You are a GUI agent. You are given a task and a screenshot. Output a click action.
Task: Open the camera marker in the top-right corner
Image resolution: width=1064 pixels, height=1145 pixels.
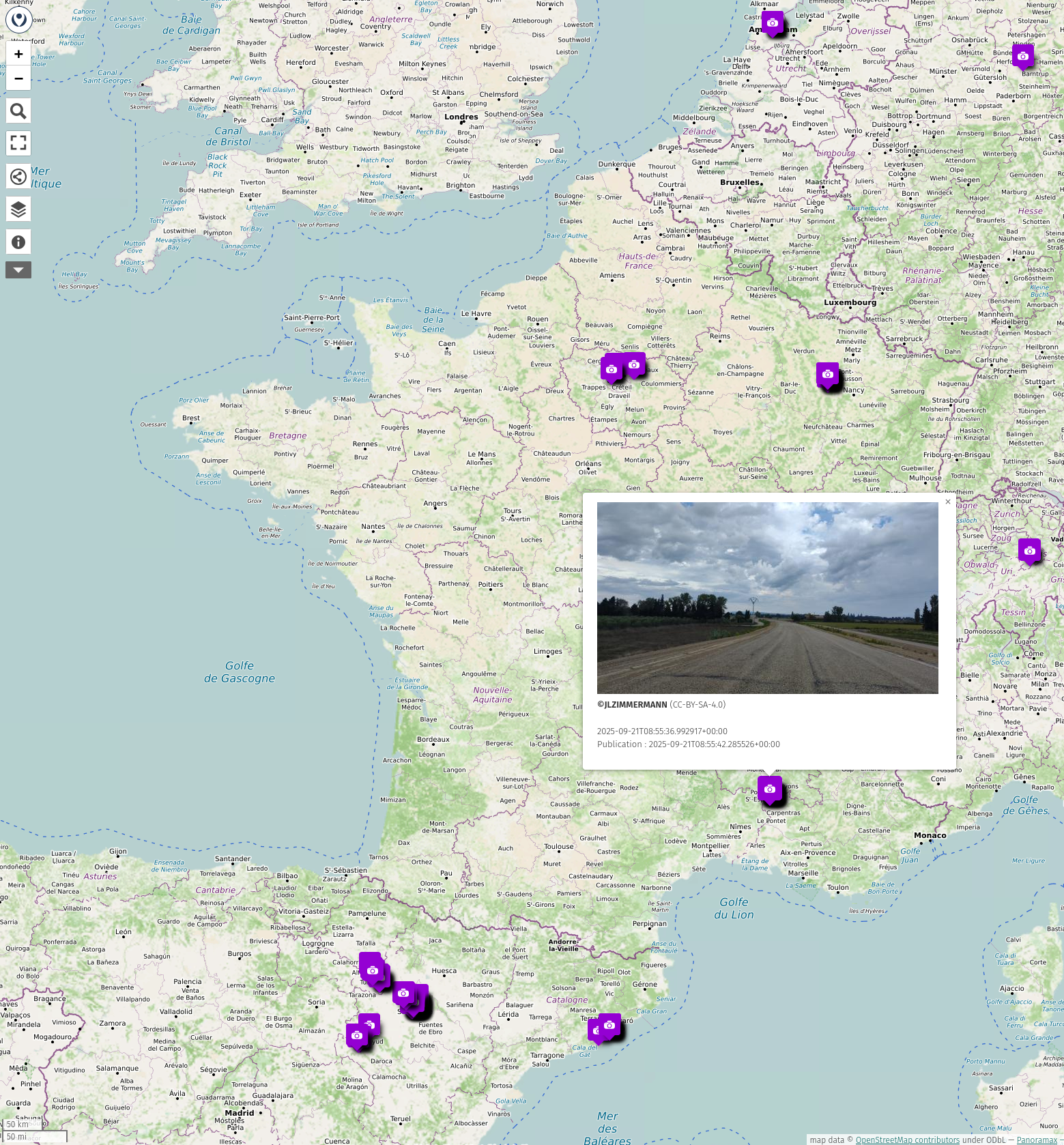click(1022, 57)
